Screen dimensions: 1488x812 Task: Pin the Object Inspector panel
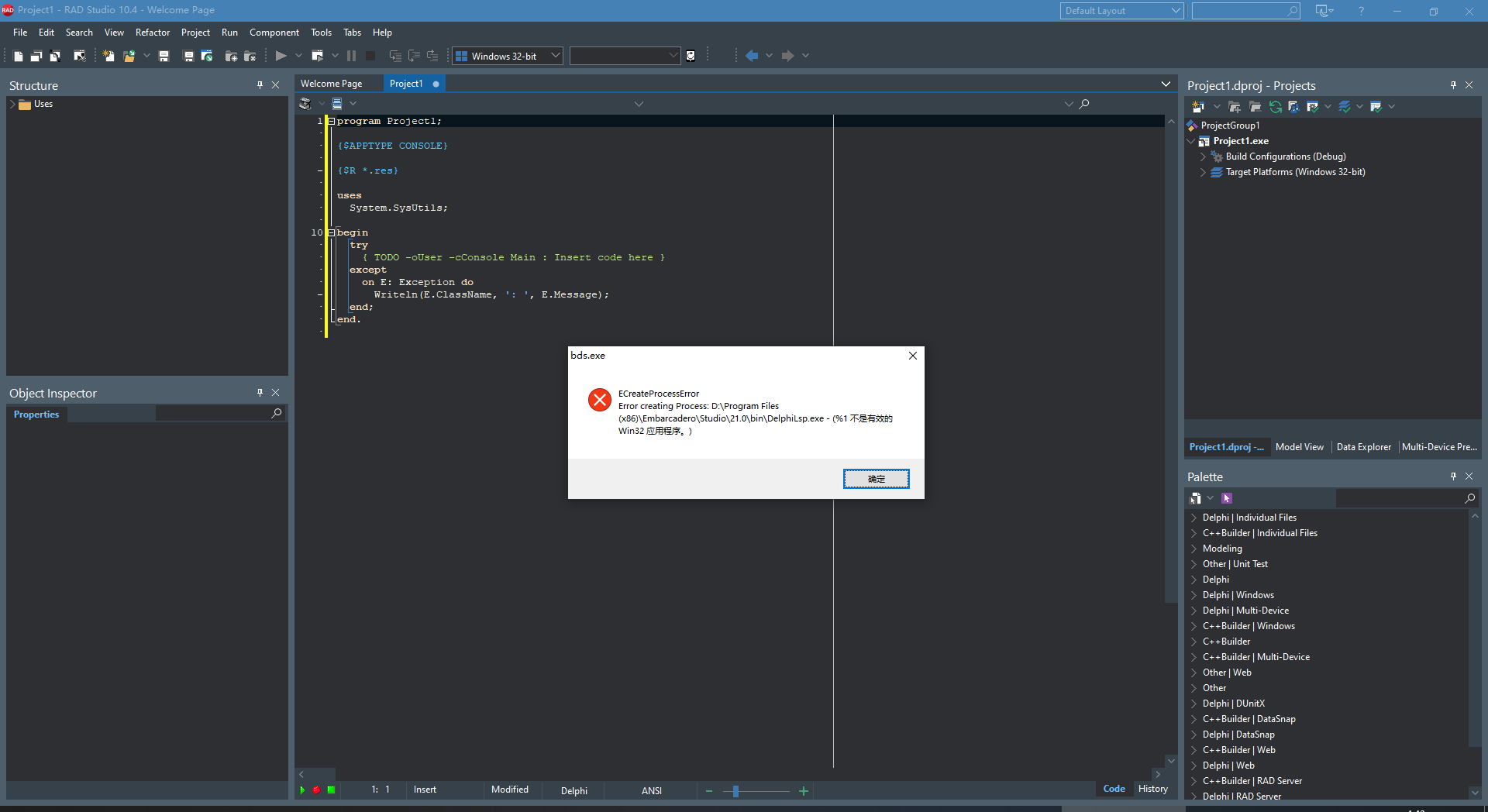click(260, 393)
